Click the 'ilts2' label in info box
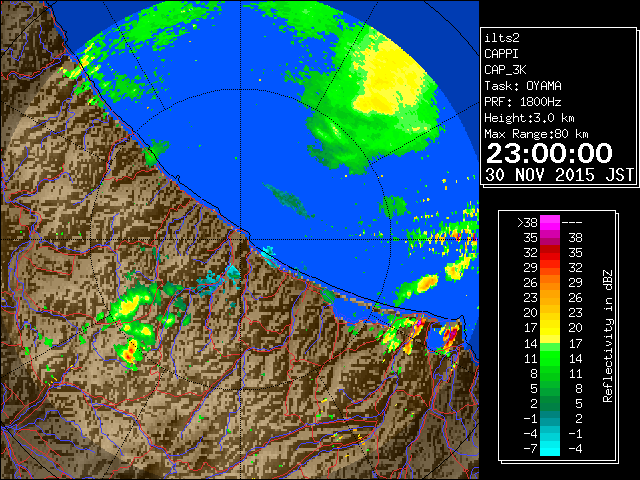The width and height of the screenshot is (640, 480). tap(502, 38)
